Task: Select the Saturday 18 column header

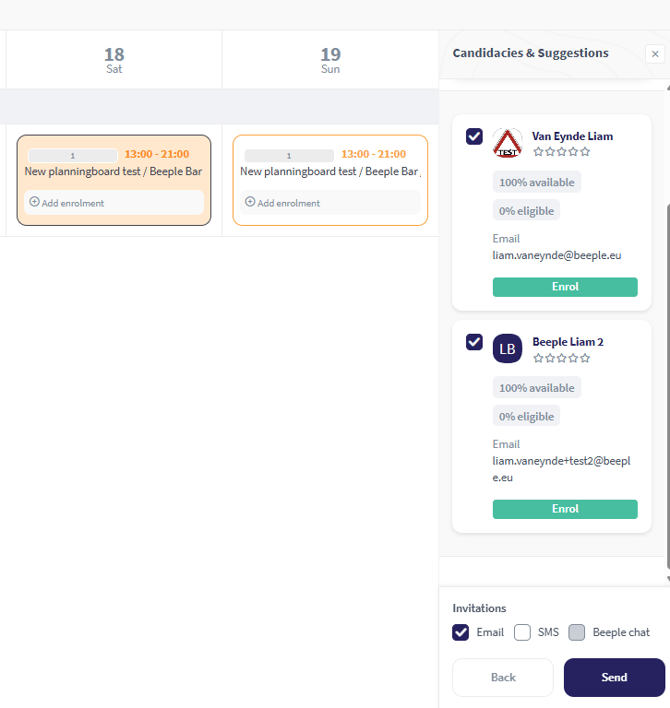Action: (x=114, y=60)
